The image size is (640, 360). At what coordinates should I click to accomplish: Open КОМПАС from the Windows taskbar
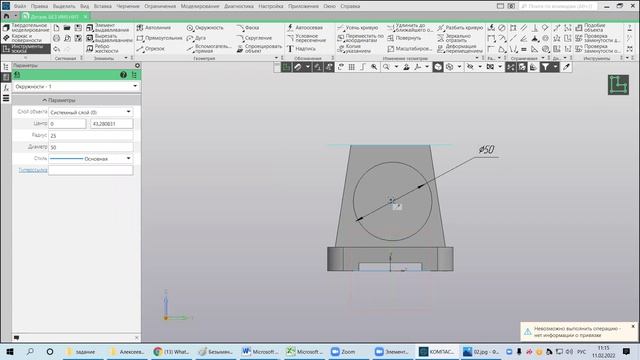[x=437, y=351]
